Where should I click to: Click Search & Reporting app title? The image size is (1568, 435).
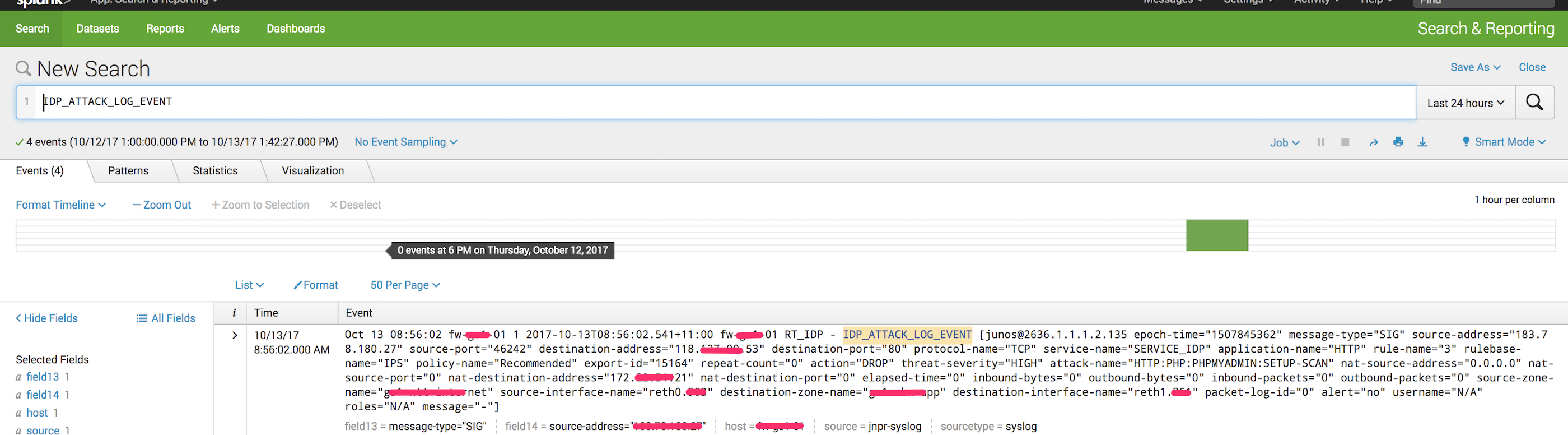click(x=1486, y=29)
